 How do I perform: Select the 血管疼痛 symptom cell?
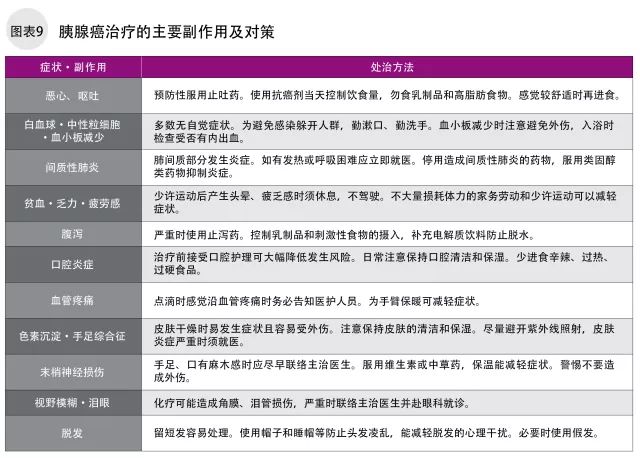(x=73, y=300)
